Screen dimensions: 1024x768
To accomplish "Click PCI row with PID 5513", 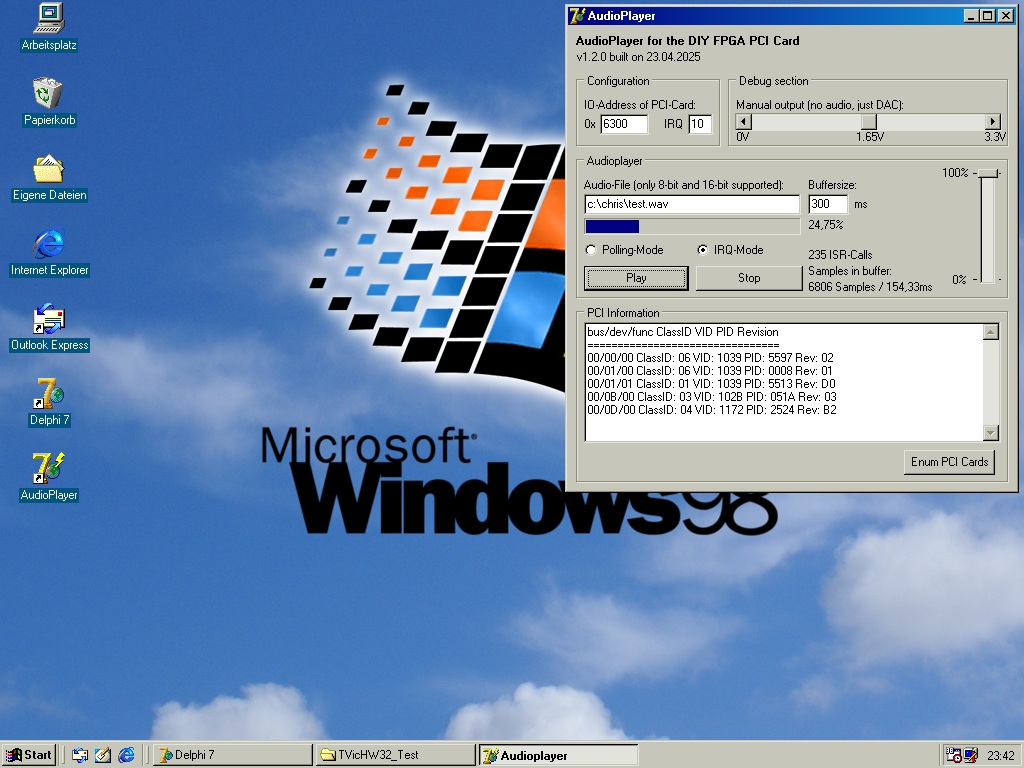I will (711, 384).
